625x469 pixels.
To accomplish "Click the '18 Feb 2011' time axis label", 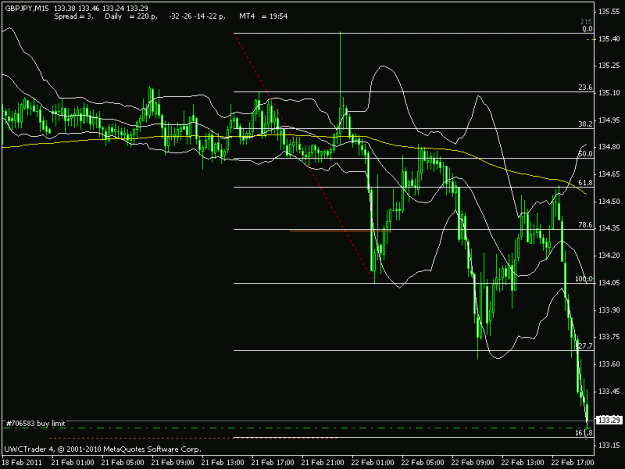I will 22,463.
